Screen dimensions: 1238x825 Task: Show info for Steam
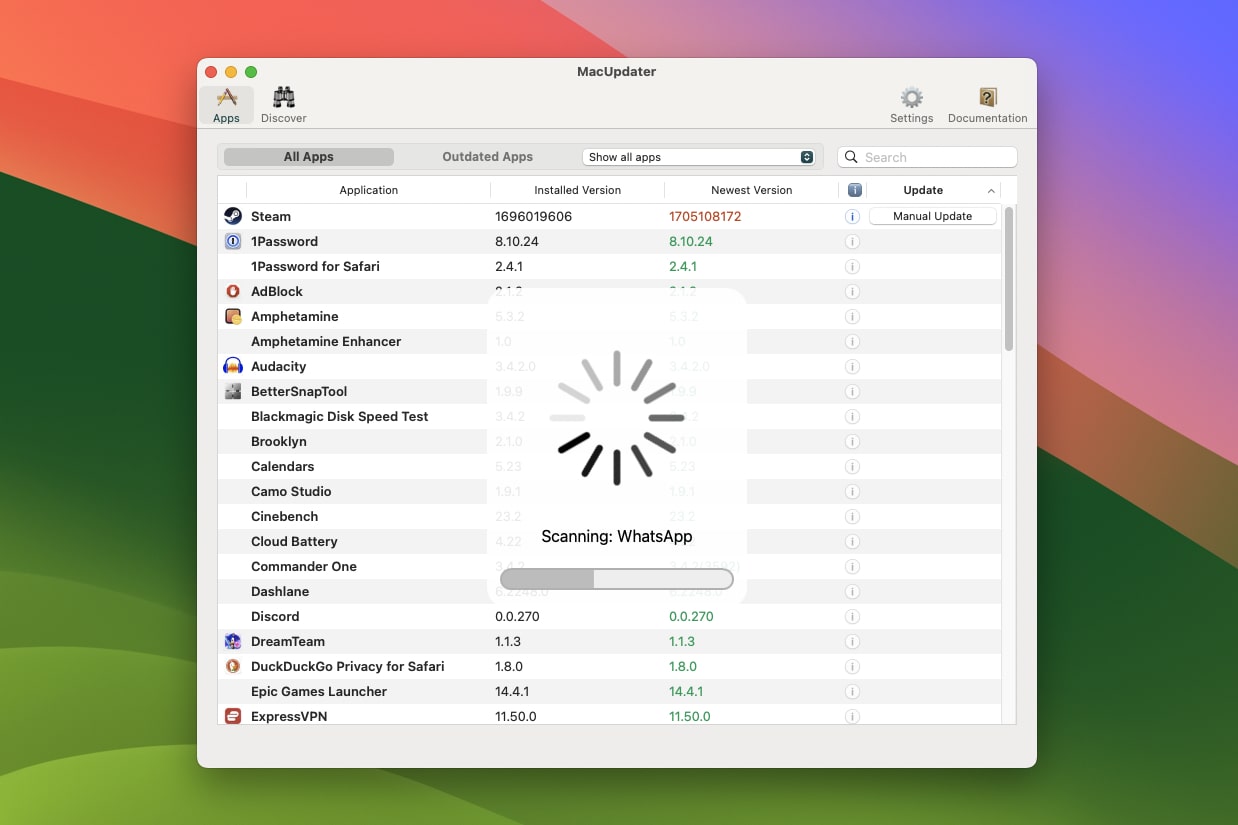[x=853, y=216]
